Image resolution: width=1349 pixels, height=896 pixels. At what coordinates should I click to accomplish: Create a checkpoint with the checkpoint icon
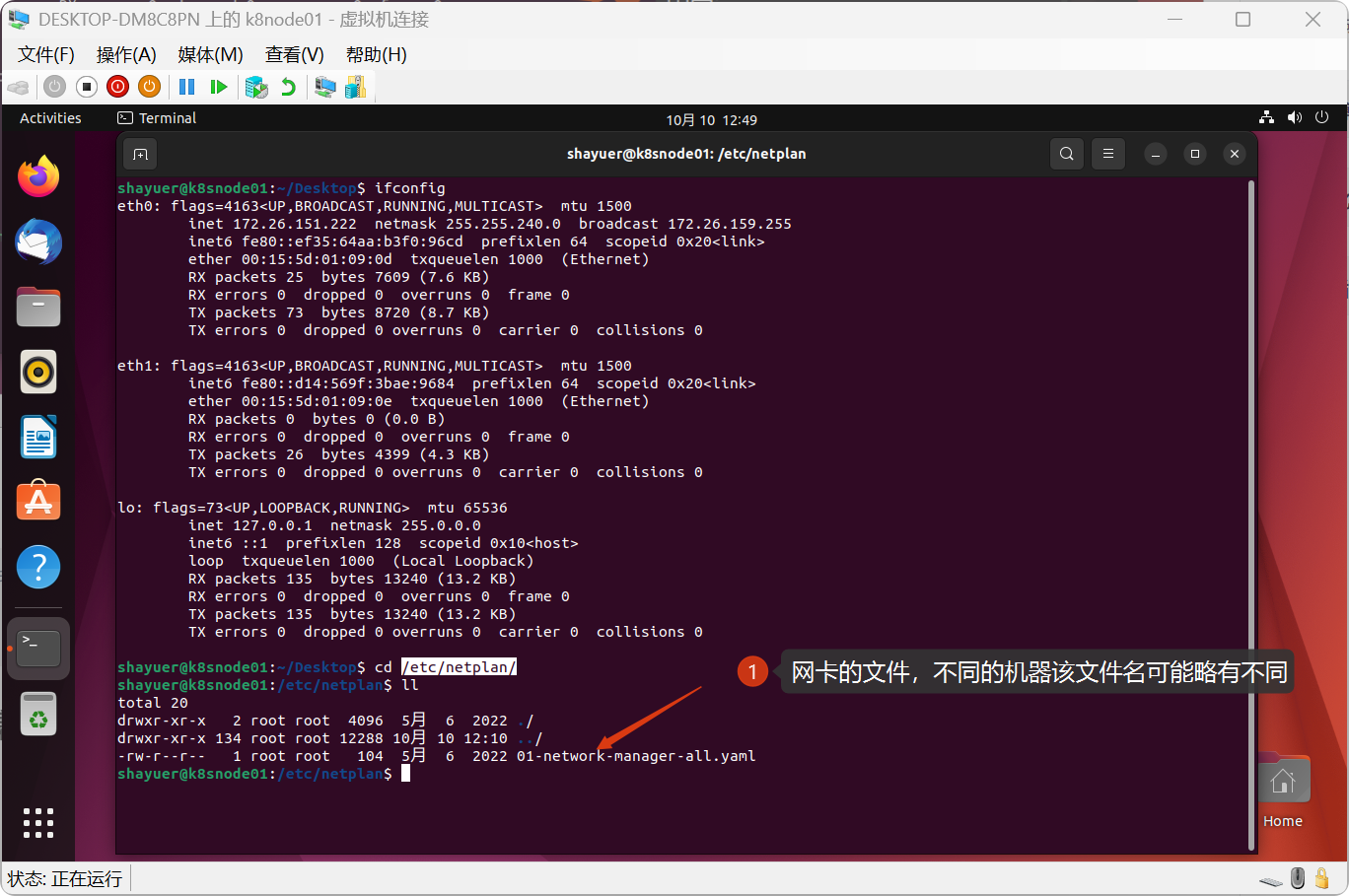tap(256, 87)
